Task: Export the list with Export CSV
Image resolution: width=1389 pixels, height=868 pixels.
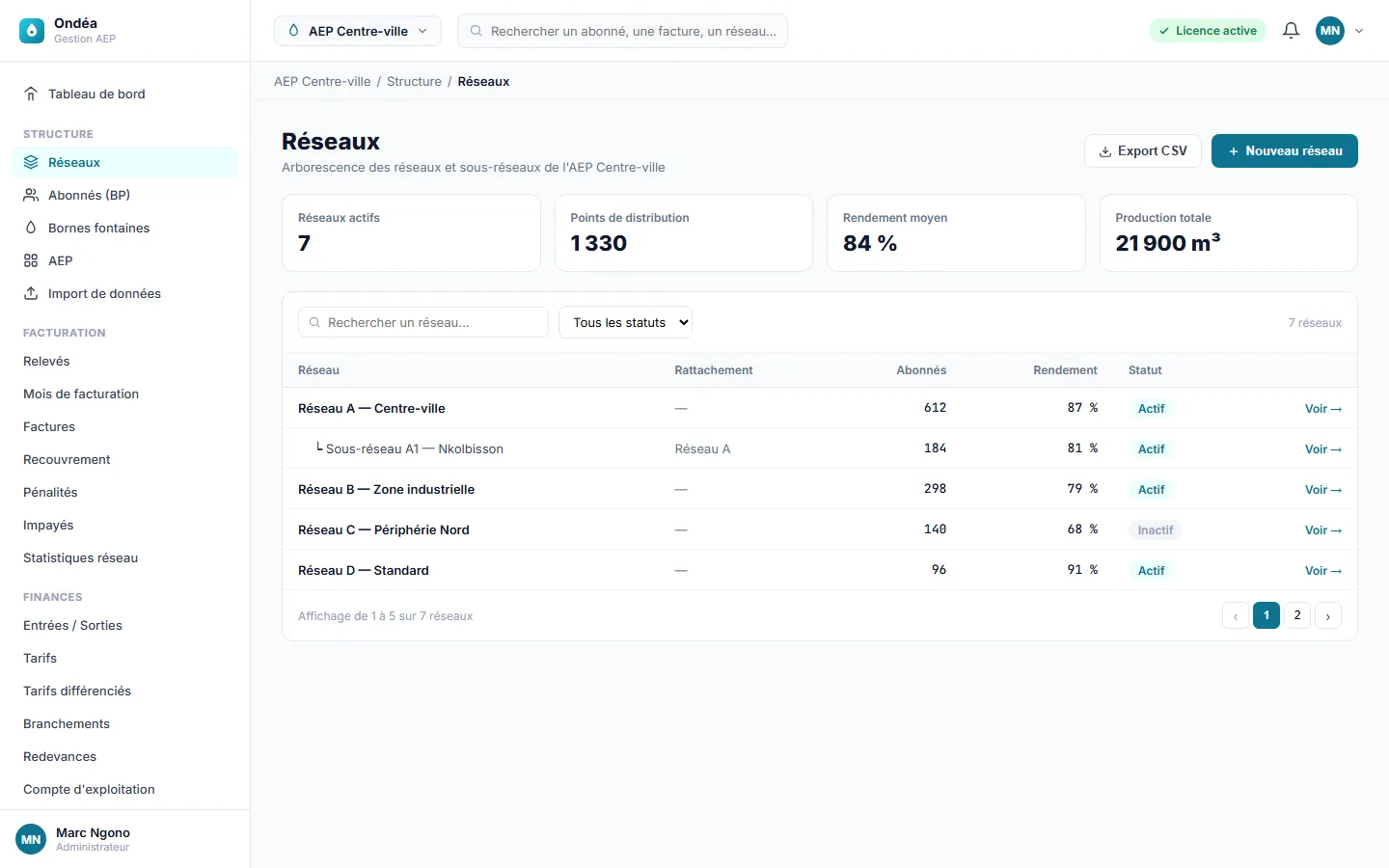Action: point(1143,150)
